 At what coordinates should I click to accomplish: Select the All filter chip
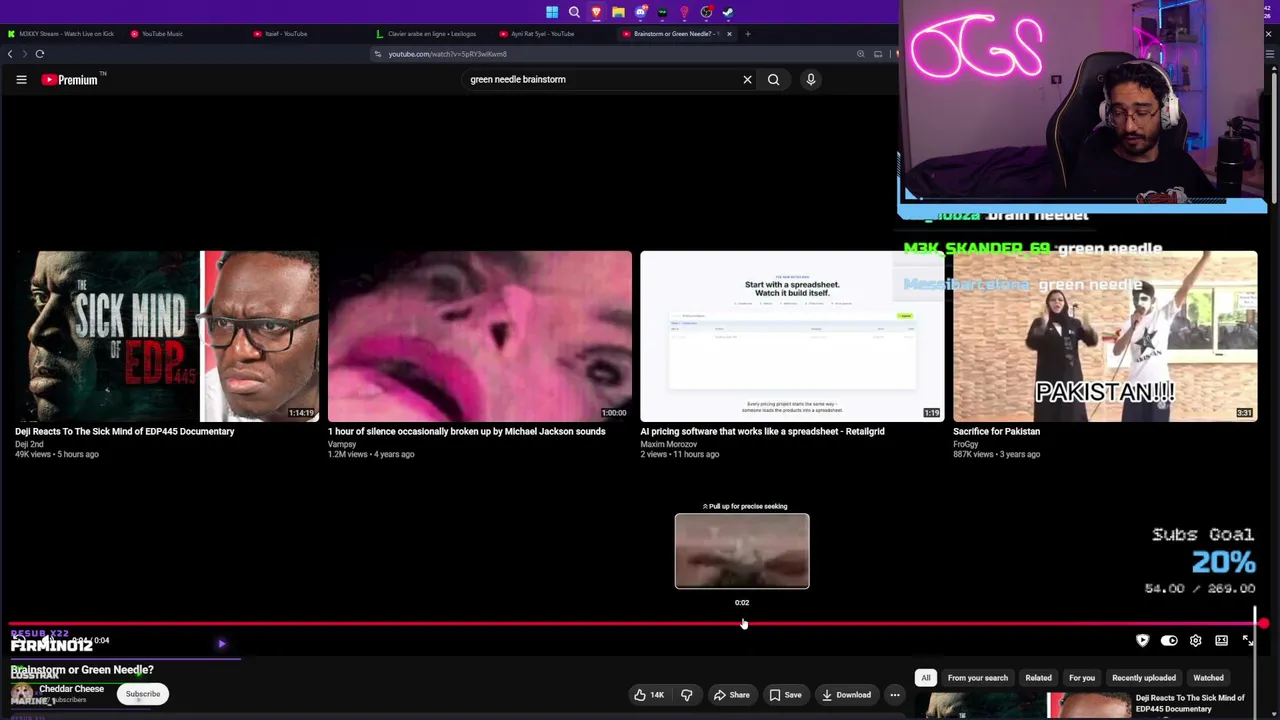(926, 678)
